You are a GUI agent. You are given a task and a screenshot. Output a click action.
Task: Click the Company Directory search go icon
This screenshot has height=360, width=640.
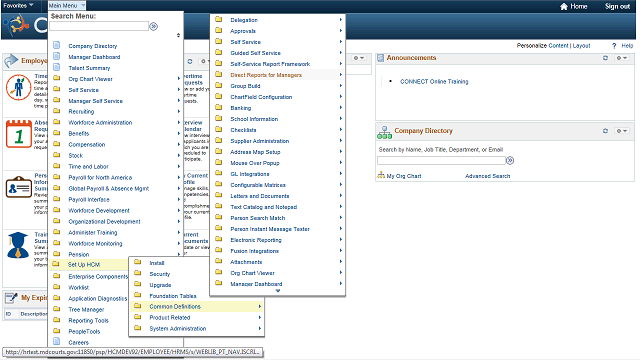[x=510, y=160]
